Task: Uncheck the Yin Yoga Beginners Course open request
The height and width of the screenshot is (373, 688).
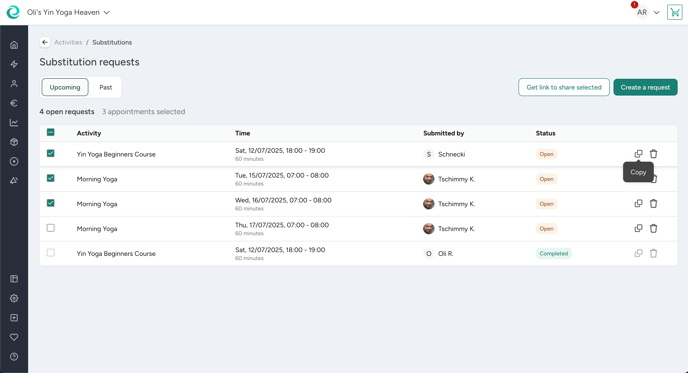Action: 51,153
